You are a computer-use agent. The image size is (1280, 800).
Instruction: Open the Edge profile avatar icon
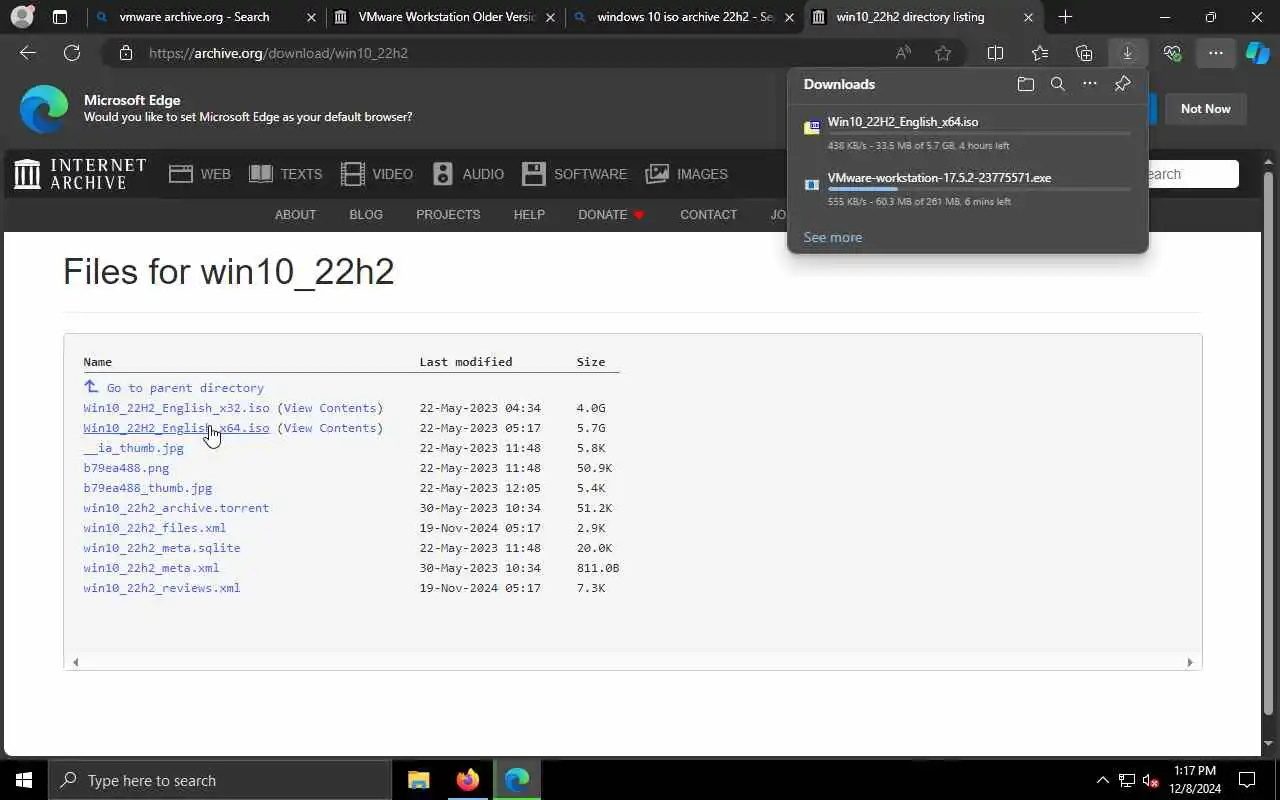[21, 17]
